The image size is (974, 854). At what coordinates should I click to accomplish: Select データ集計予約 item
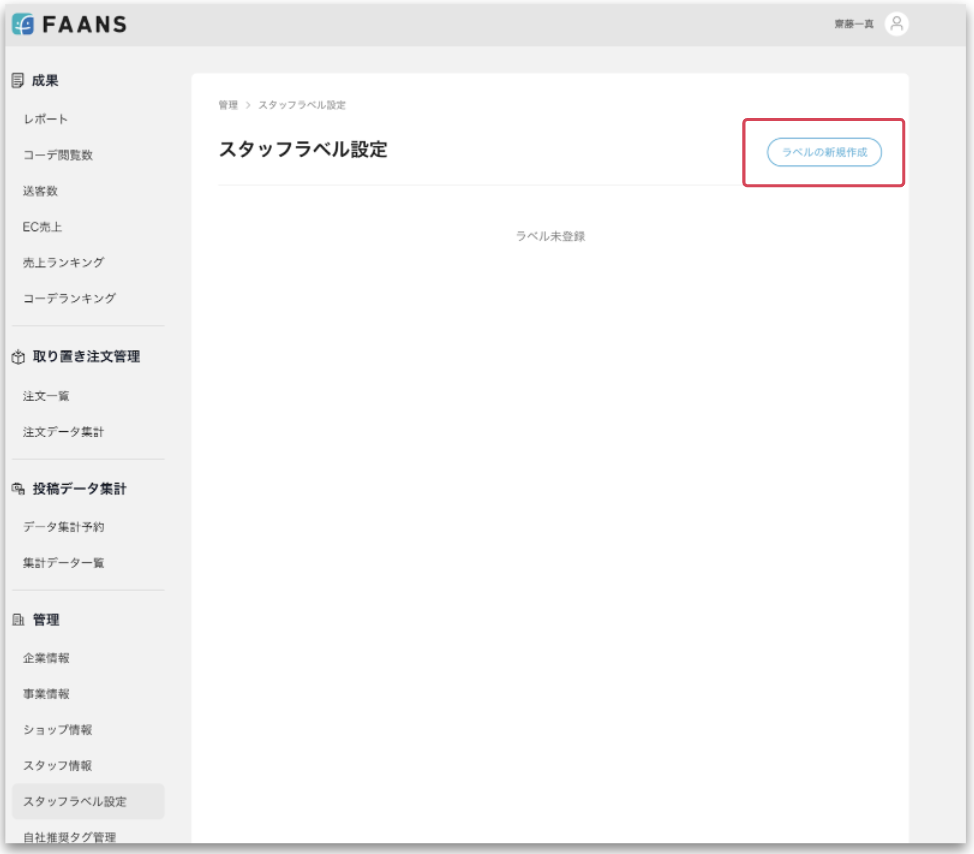[64, 527]
